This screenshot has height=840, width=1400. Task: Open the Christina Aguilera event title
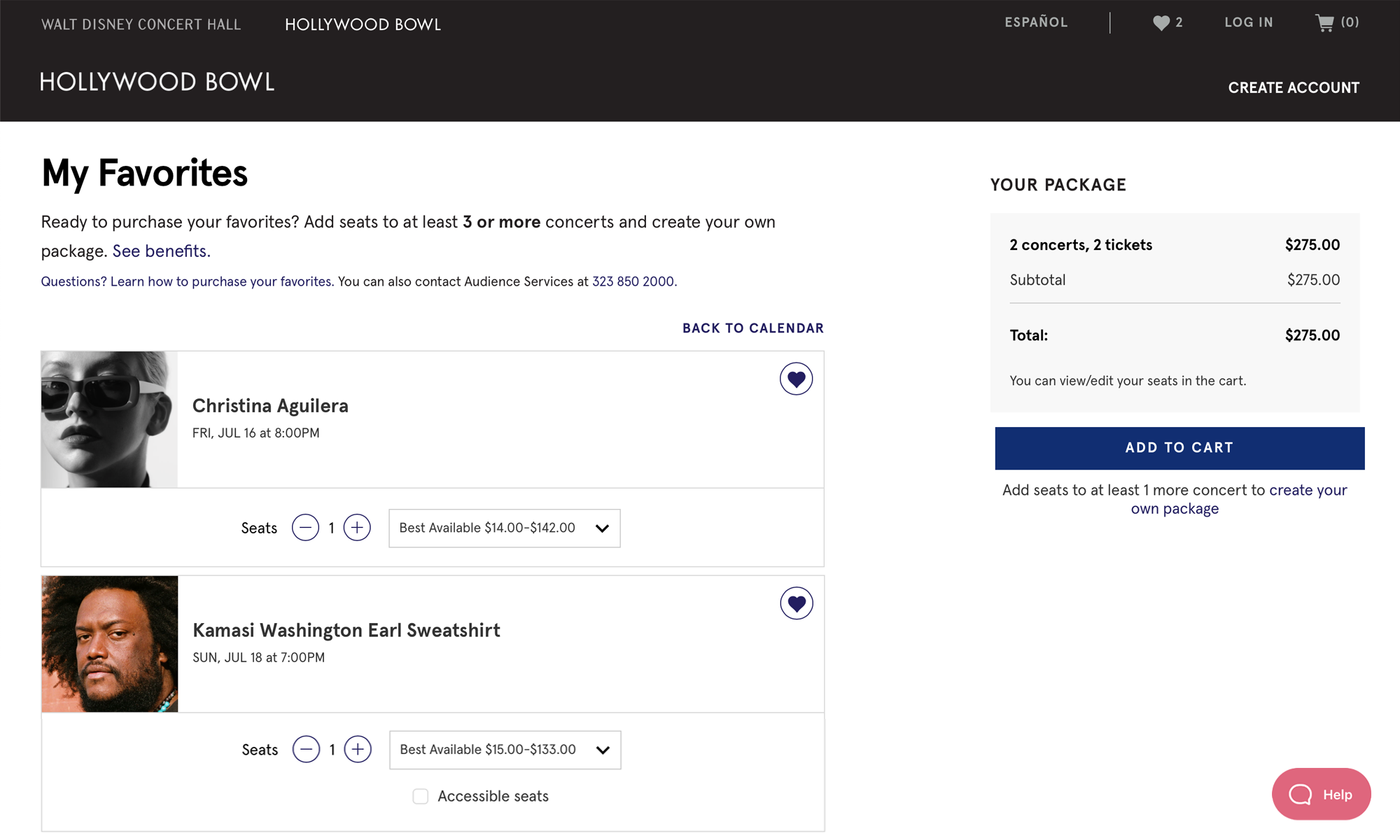tap(270, 406)
